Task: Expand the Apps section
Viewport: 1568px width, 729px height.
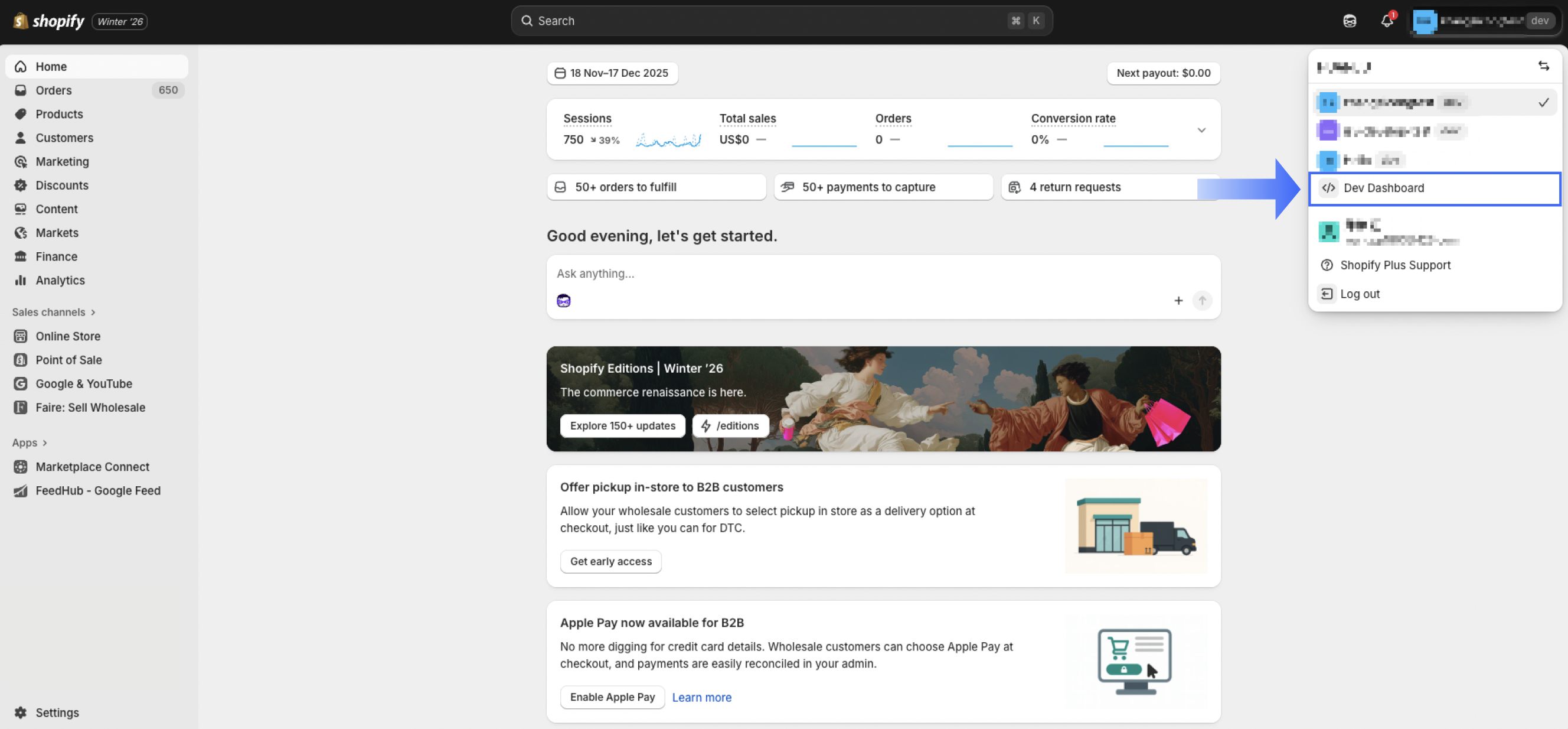Action: [29, 442]
